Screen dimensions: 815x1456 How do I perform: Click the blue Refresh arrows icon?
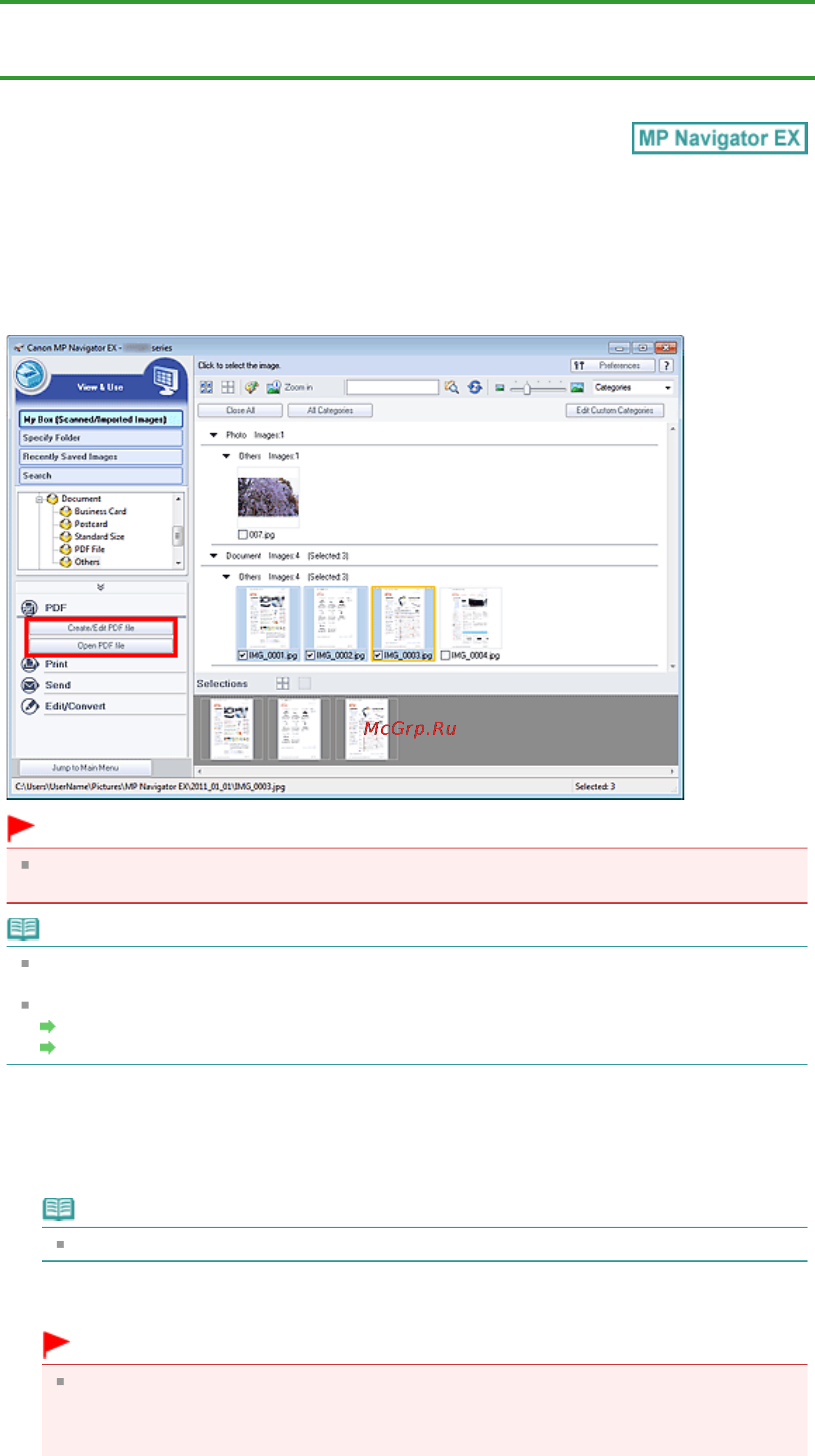[x=475, y=387]
